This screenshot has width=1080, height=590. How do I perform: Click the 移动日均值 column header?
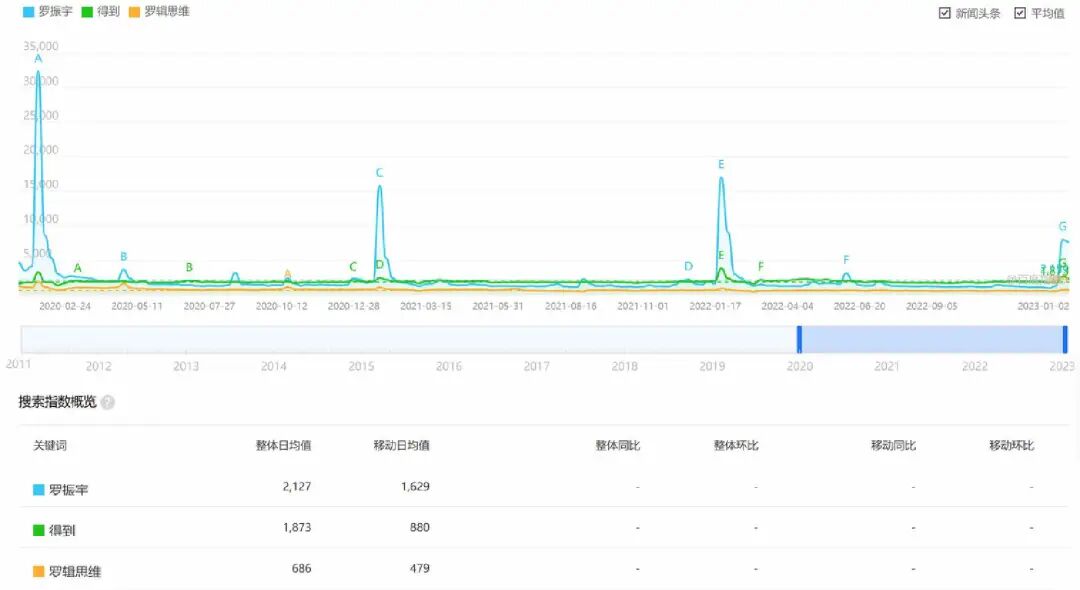402,445
